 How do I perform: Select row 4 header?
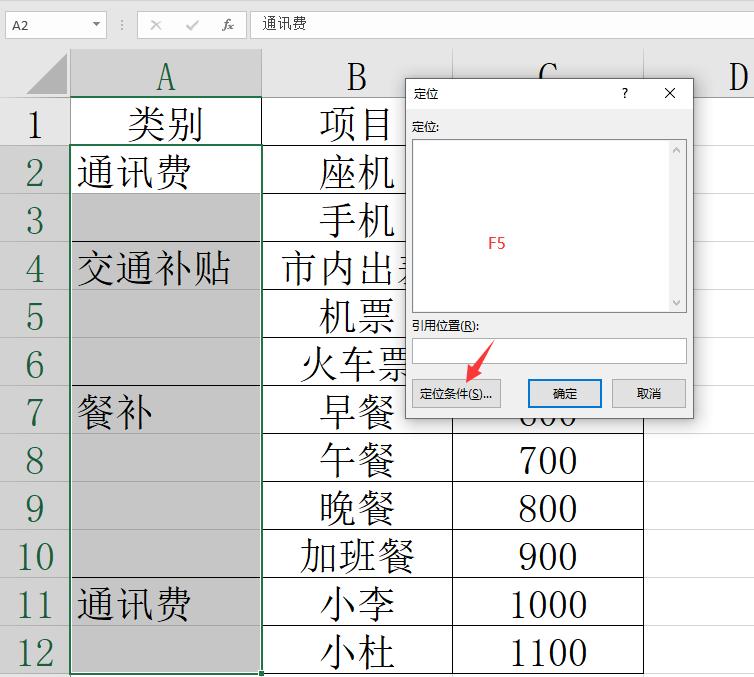point(35,266)
